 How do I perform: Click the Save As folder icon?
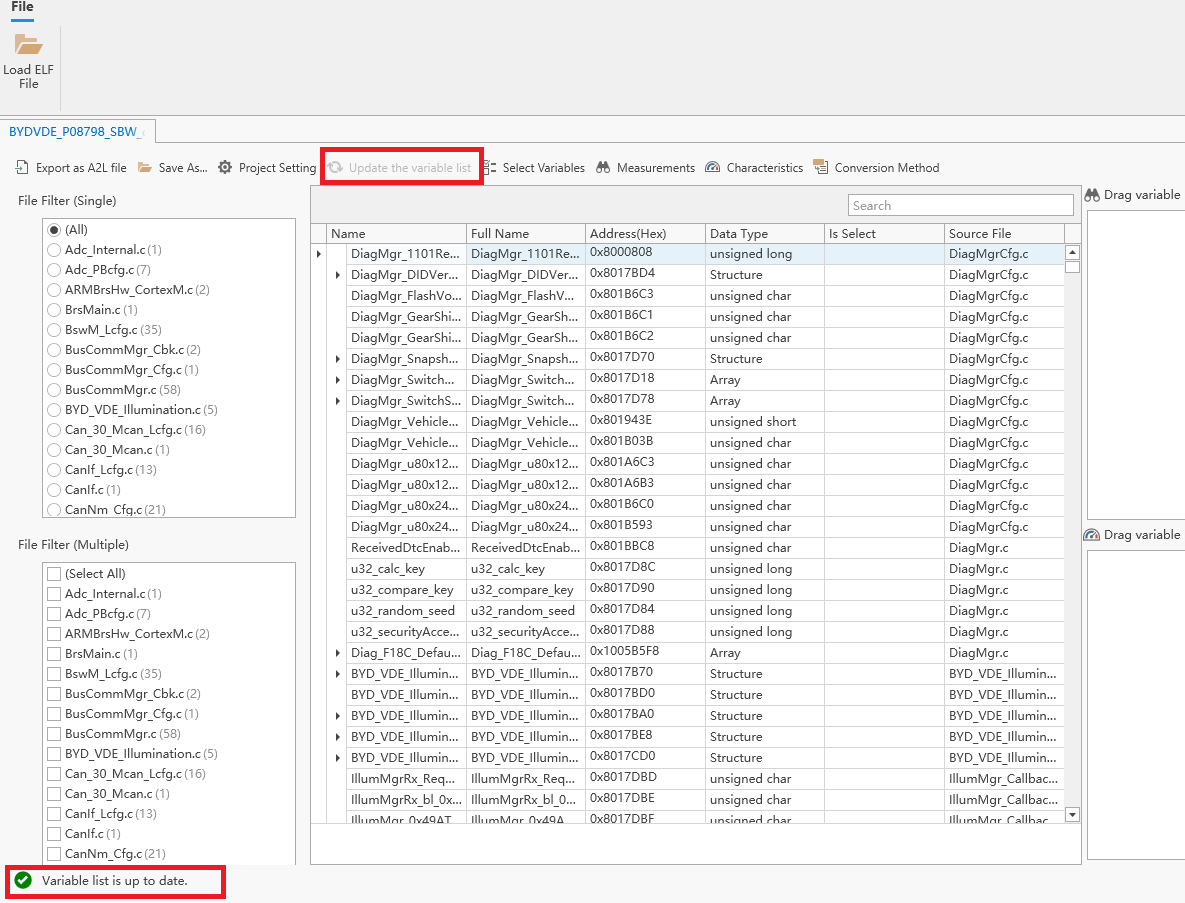(145, 168)
